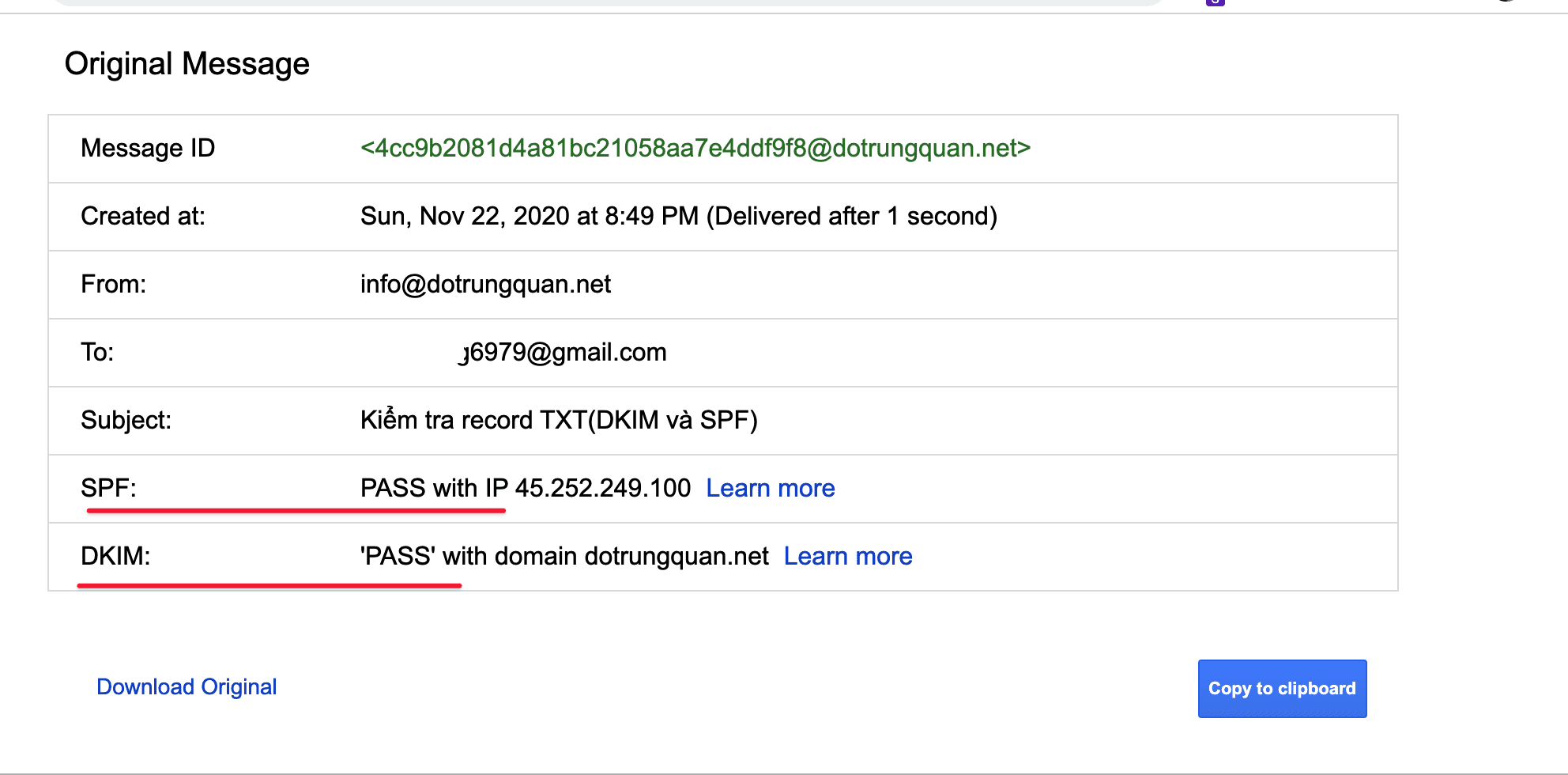Click the Original Message heading
Screen dimensions: 1568x775
point(187,63)
